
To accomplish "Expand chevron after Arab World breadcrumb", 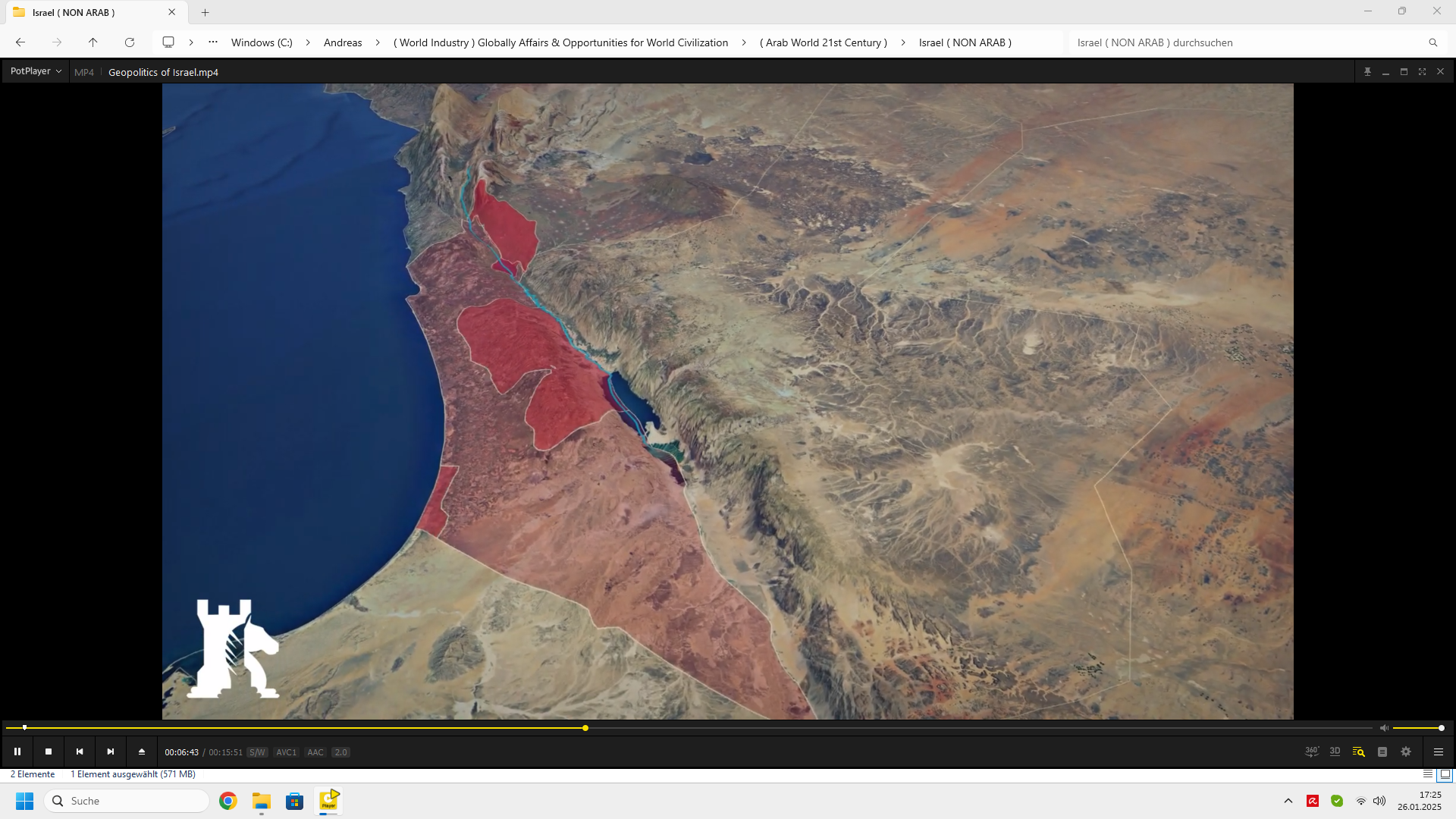I will [903, 42].
